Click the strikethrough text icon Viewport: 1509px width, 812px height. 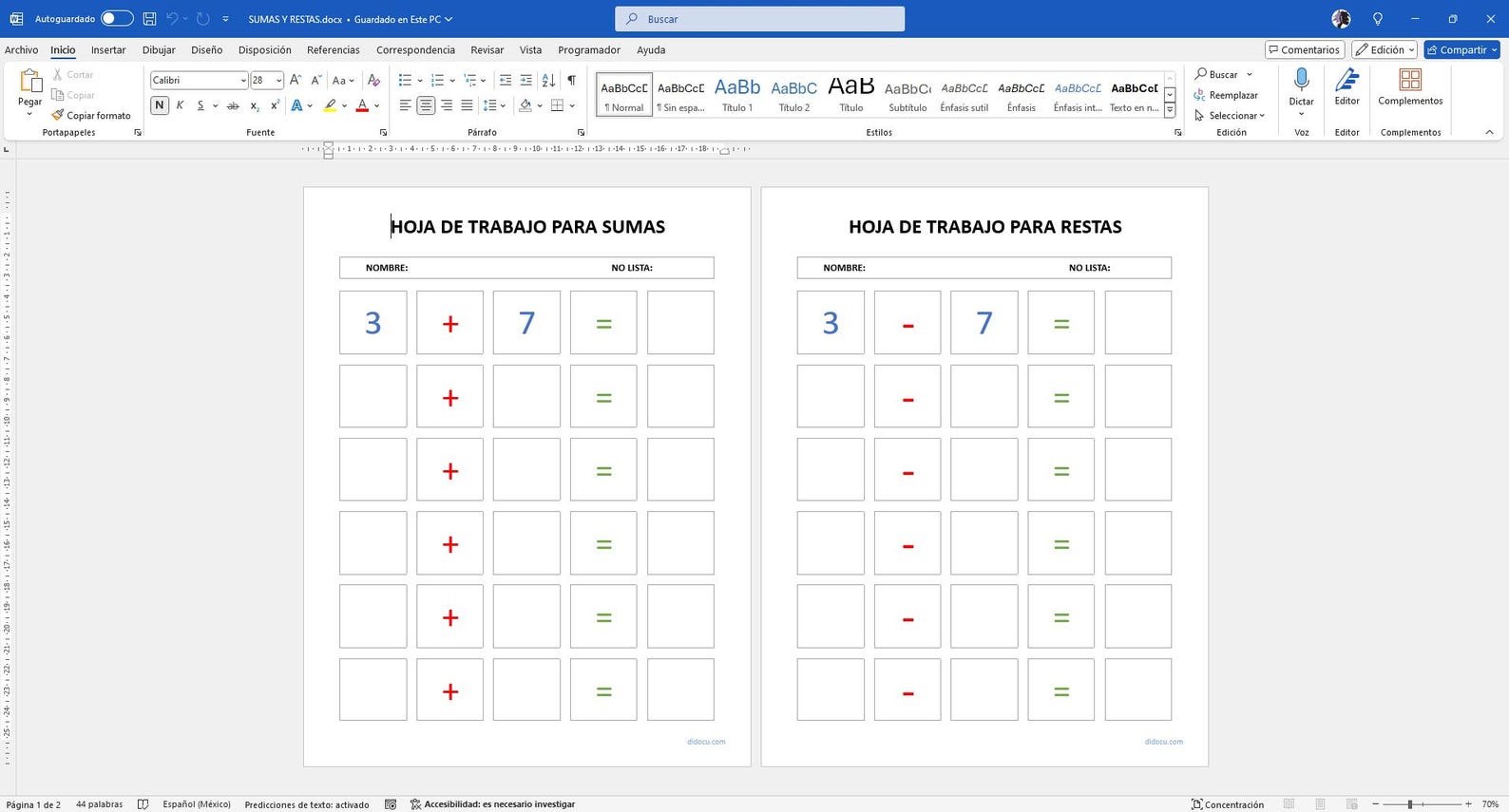[233, 105]
